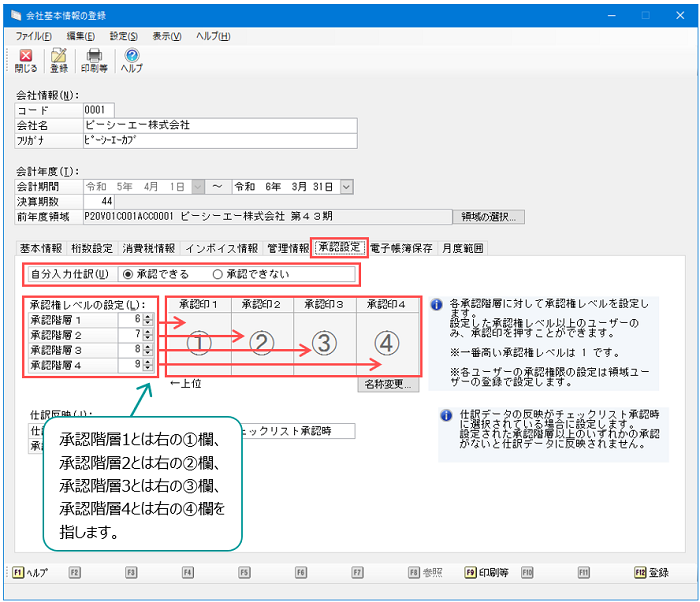Click the 名称変更 button
This screenshot has height=602, width=700.
tap(388, 382)
